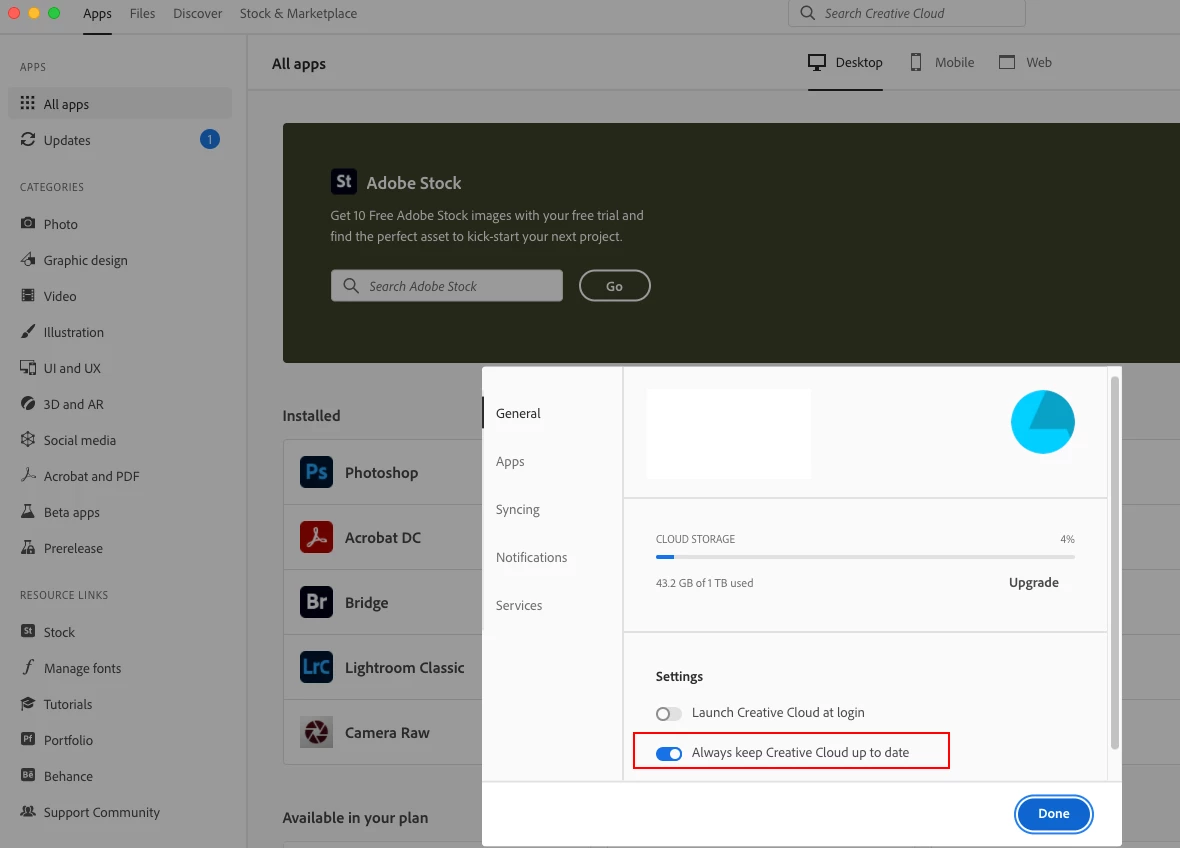Click the Illustration brush icon
The image size is (1180, 848).
point(28,332)
